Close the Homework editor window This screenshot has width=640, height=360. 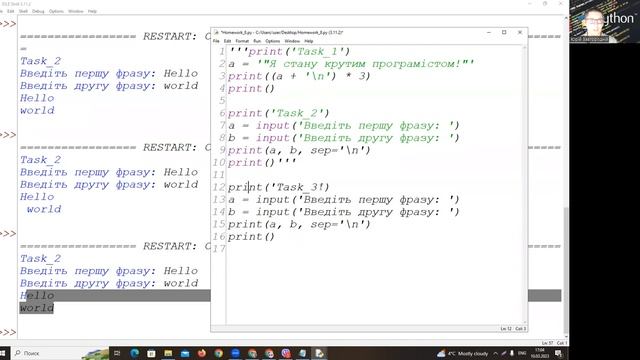pyautogui.click(x=520, y=32)
